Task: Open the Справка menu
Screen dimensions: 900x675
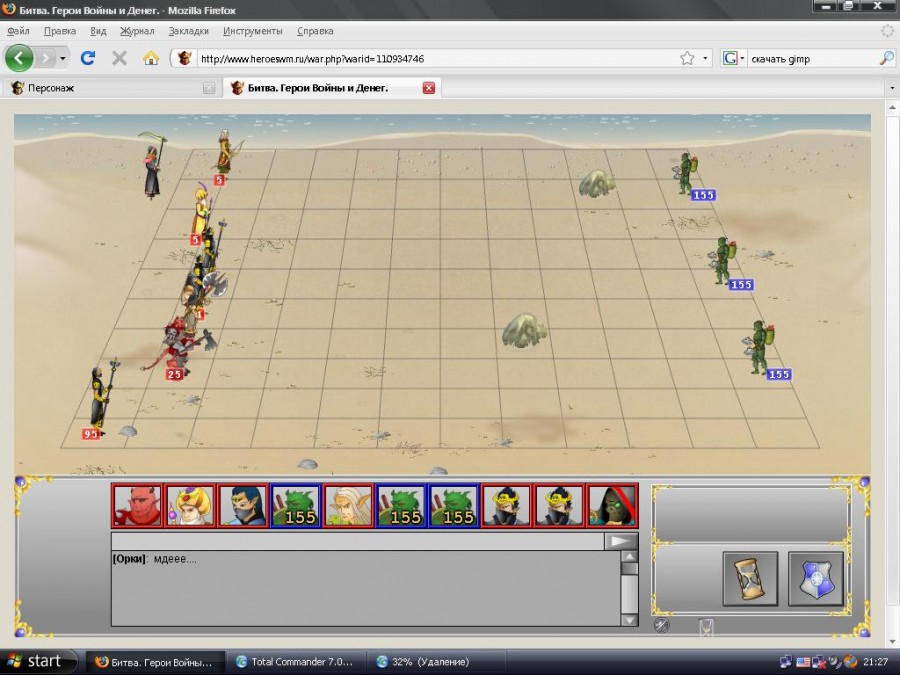Action: tap(315, 31)
